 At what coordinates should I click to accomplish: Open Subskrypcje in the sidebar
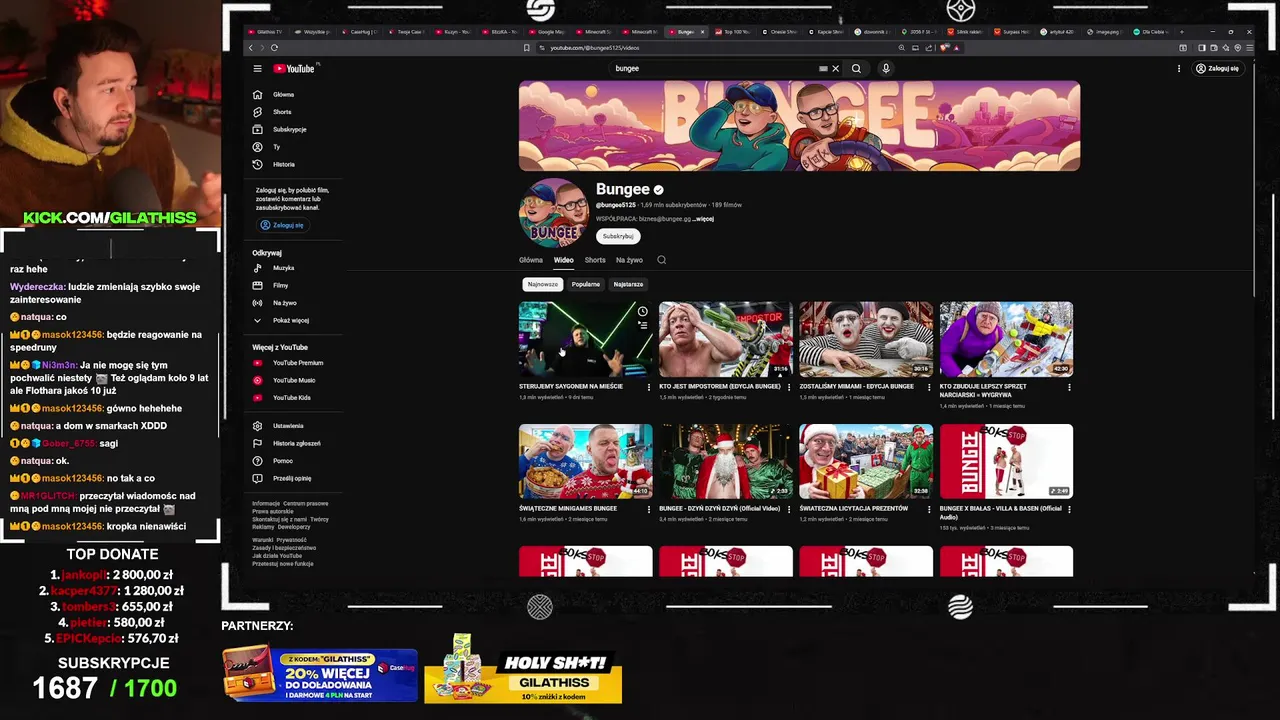(289, 130)
